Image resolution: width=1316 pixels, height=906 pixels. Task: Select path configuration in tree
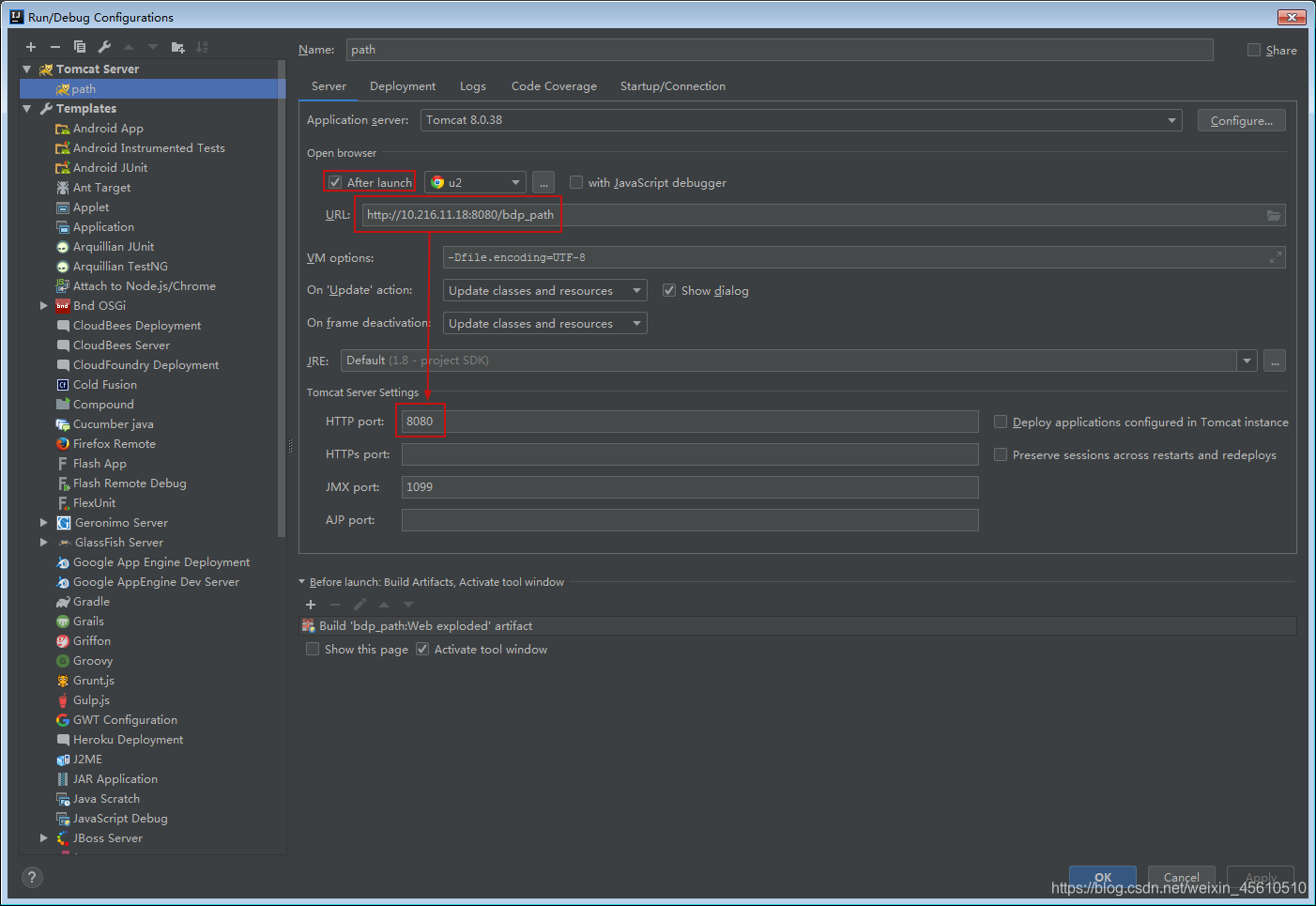pyautogui.click(x=153, y=89)
